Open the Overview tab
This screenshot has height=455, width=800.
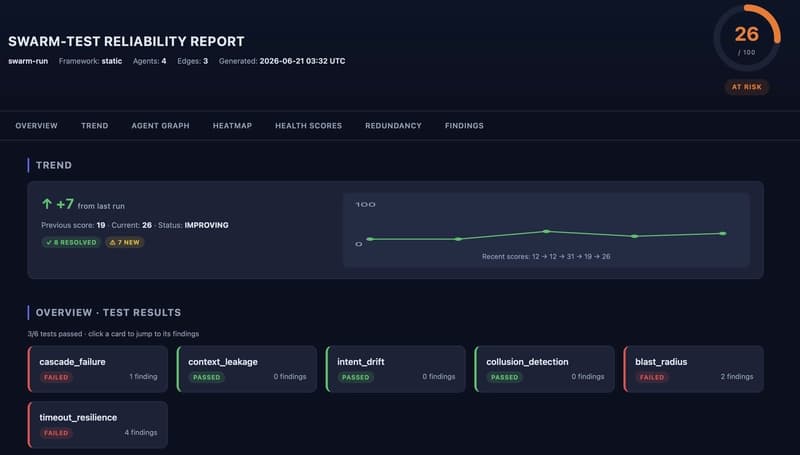[x=36, y=125]
